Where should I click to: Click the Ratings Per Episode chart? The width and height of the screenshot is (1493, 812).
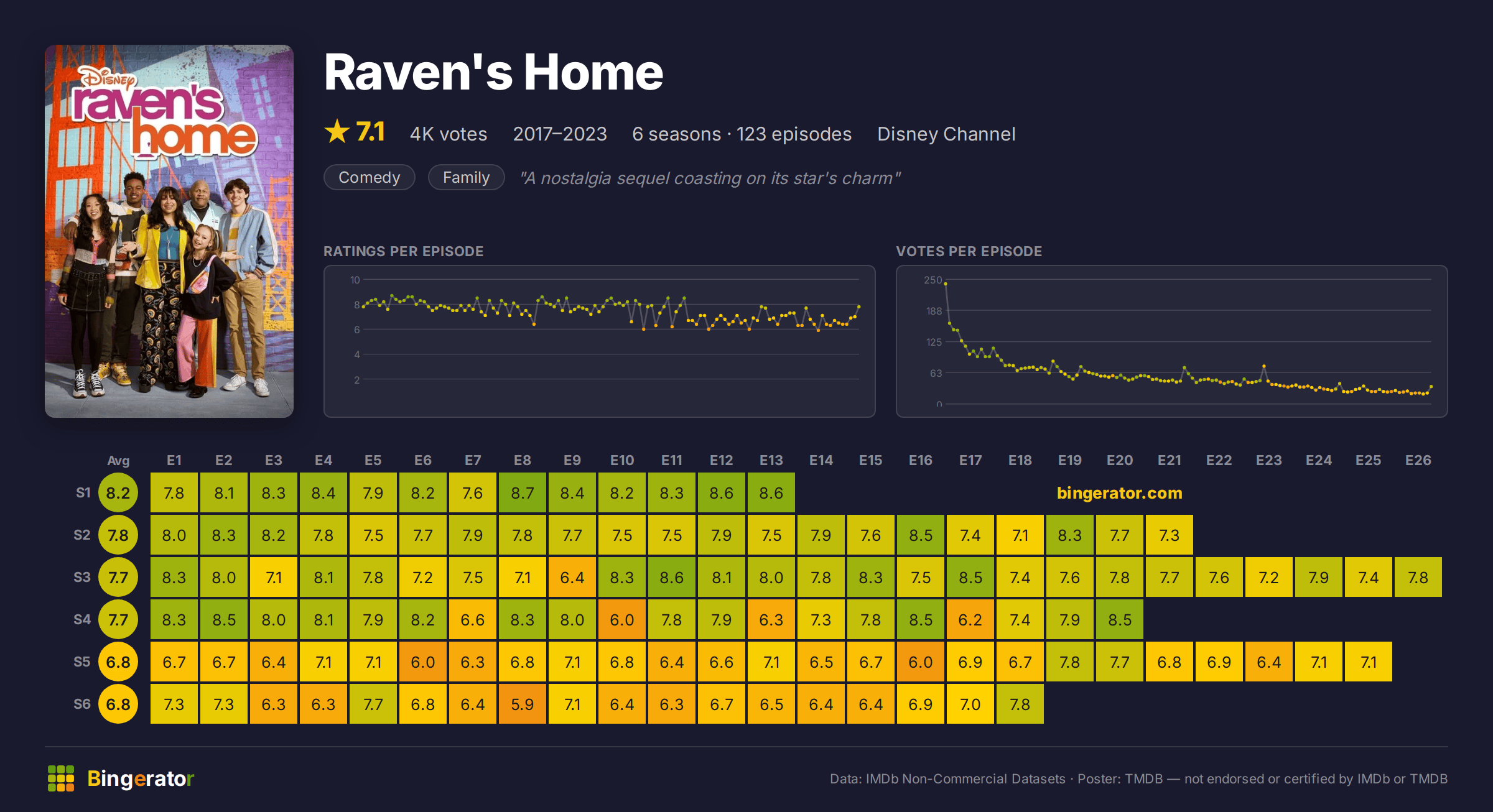[600, 341]
